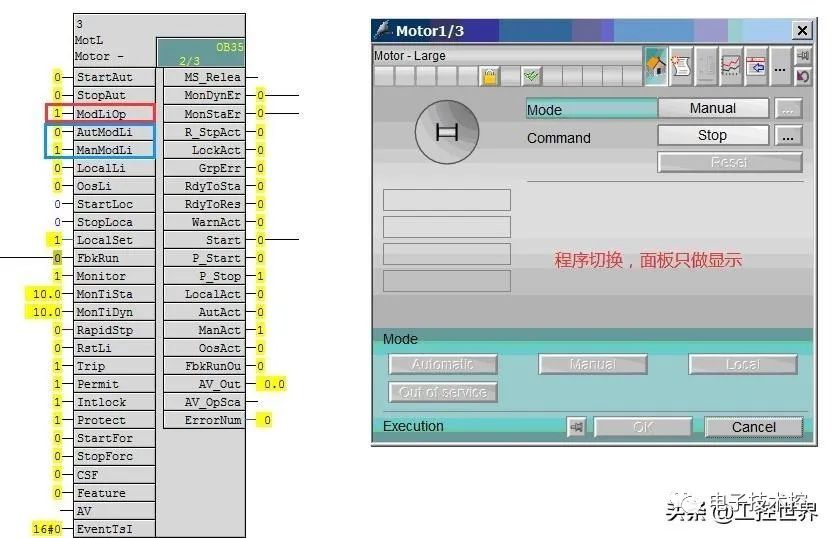Click the Stop command button
This screenshot has width=834, height=538.
pyautogui.click(x=713, y=135)
